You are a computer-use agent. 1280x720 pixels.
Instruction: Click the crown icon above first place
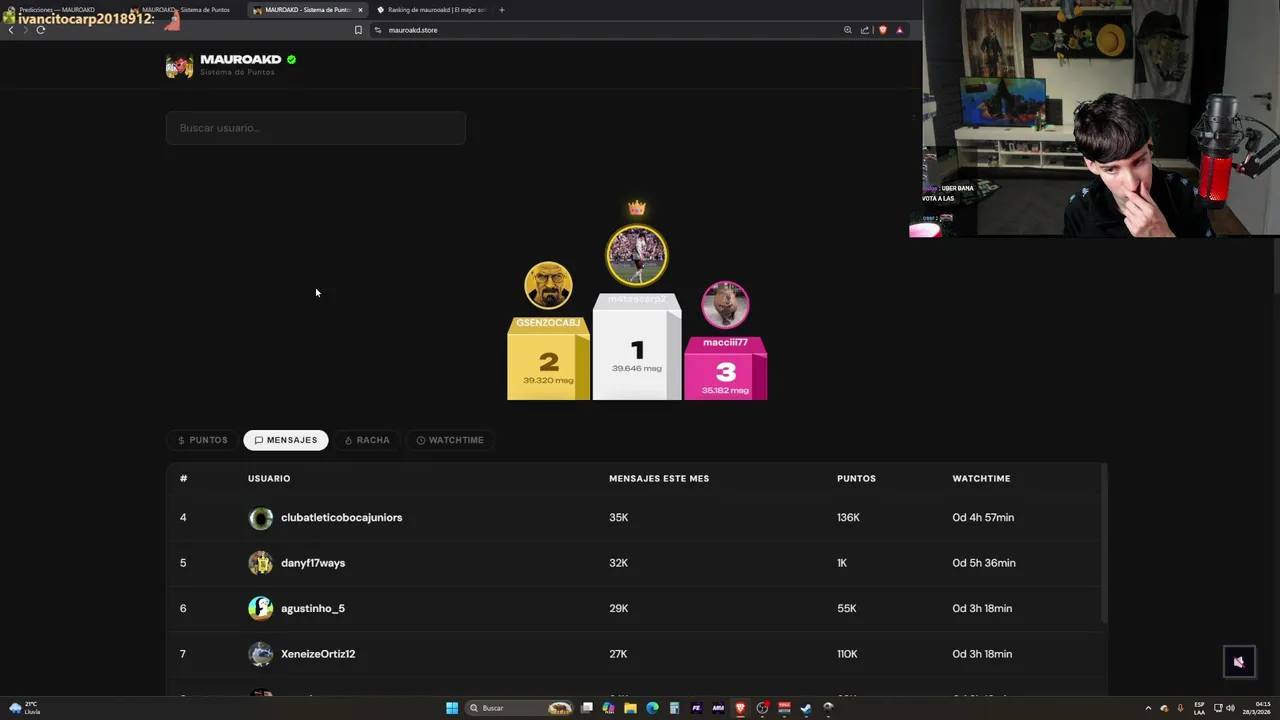pos(637,208)
